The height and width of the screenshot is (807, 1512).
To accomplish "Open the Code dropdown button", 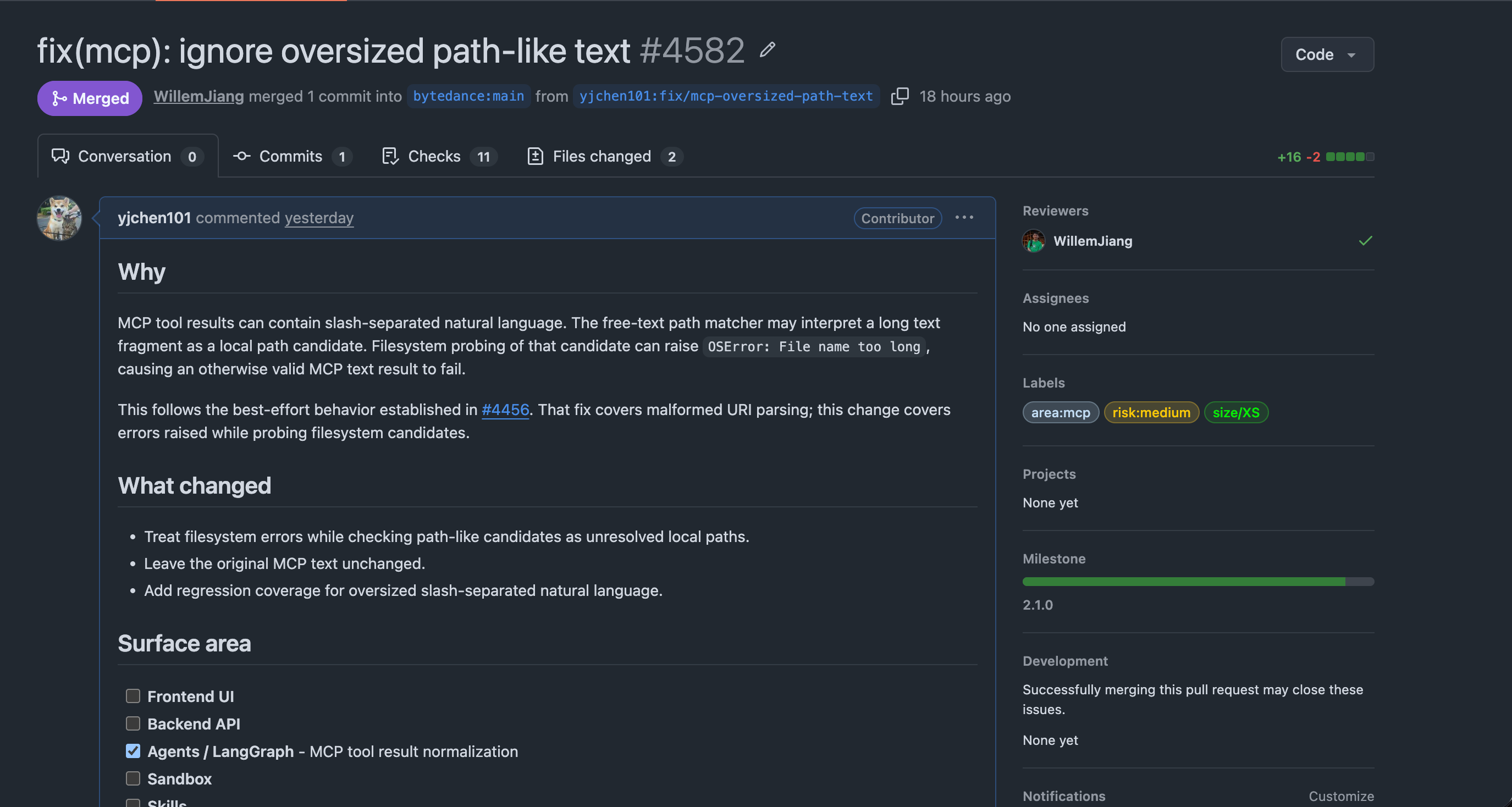I will click(x=1327, y=54).
